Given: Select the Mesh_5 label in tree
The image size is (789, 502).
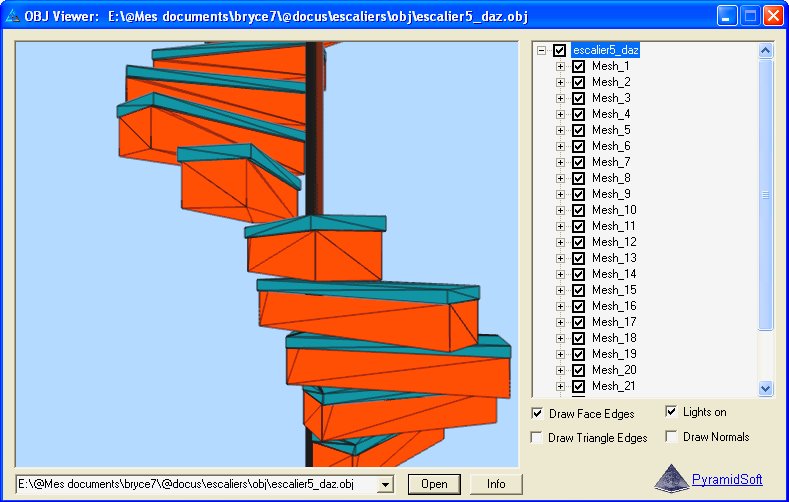Looking at the screenshot, I should [x=611, y=130].
